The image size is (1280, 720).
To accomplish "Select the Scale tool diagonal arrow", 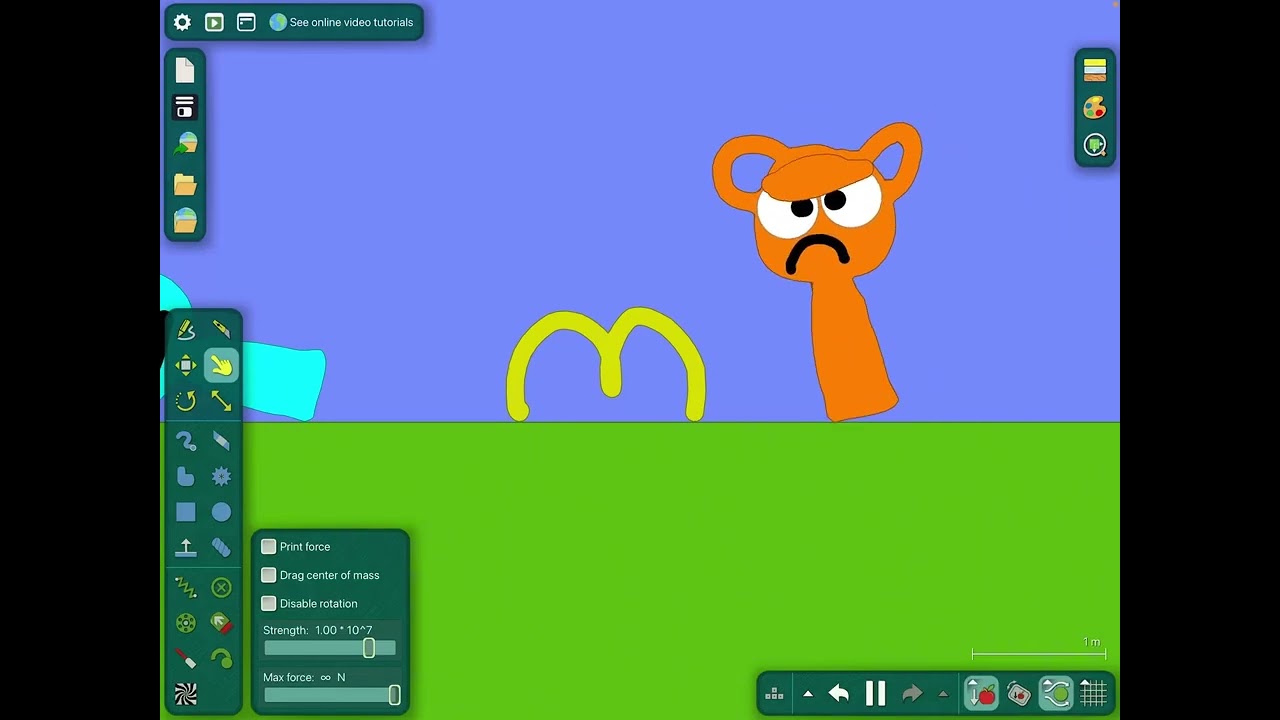I will [221, 401].
